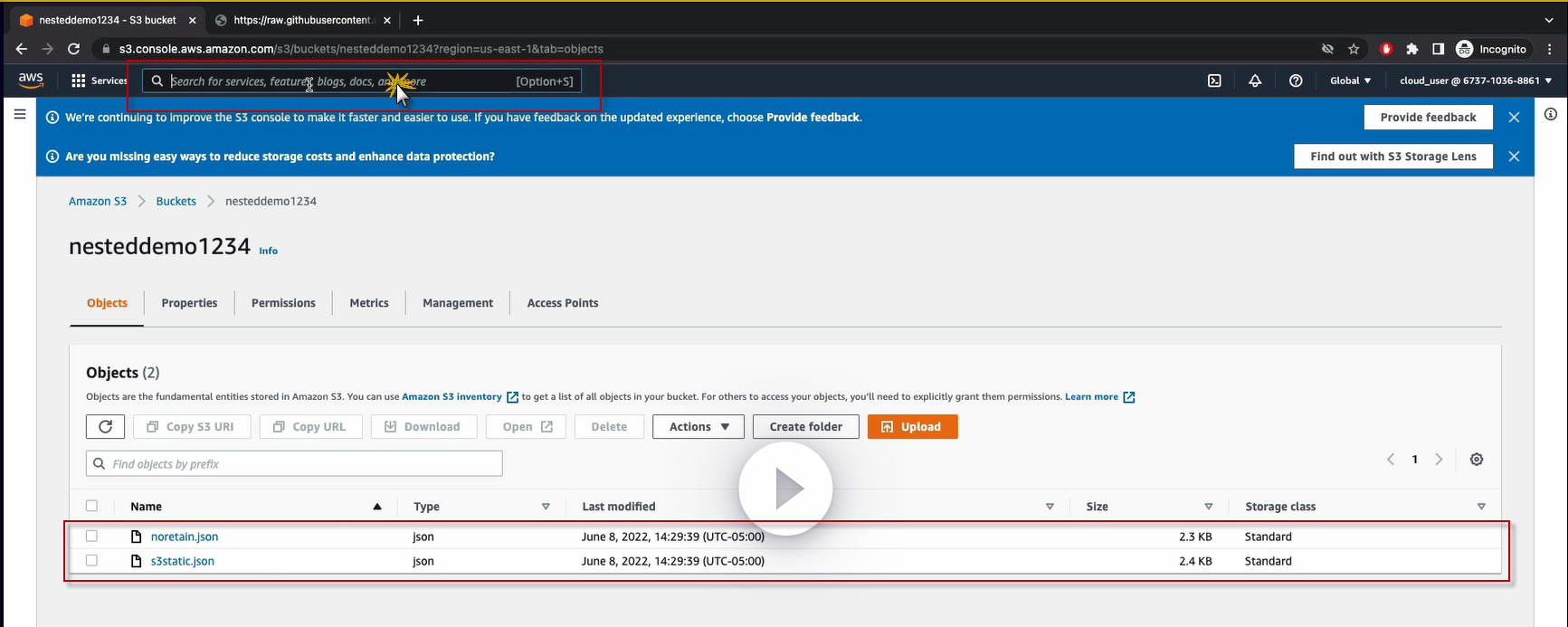Open the Buckets breadcrumb link
Screen dimensions: 1568x627
click(x=176, y=201)
